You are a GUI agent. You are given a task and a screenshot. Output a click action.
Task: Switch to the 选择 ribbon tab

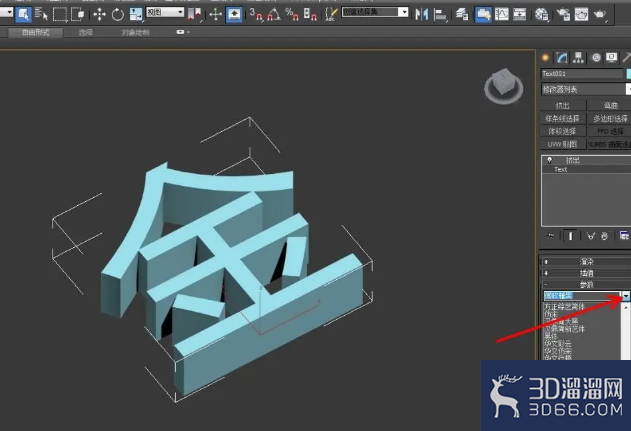point(85,33)
